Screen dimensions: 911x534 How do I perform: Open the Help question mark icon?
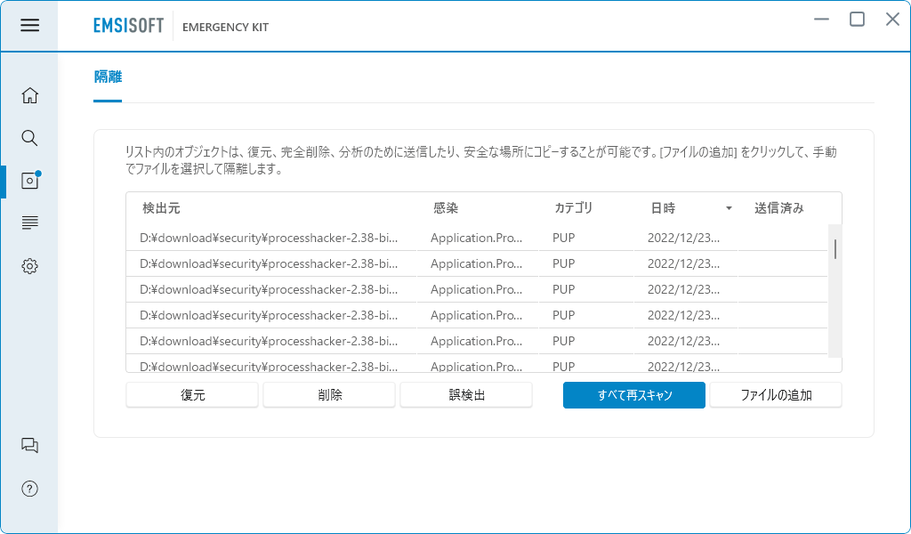(30, 489)
